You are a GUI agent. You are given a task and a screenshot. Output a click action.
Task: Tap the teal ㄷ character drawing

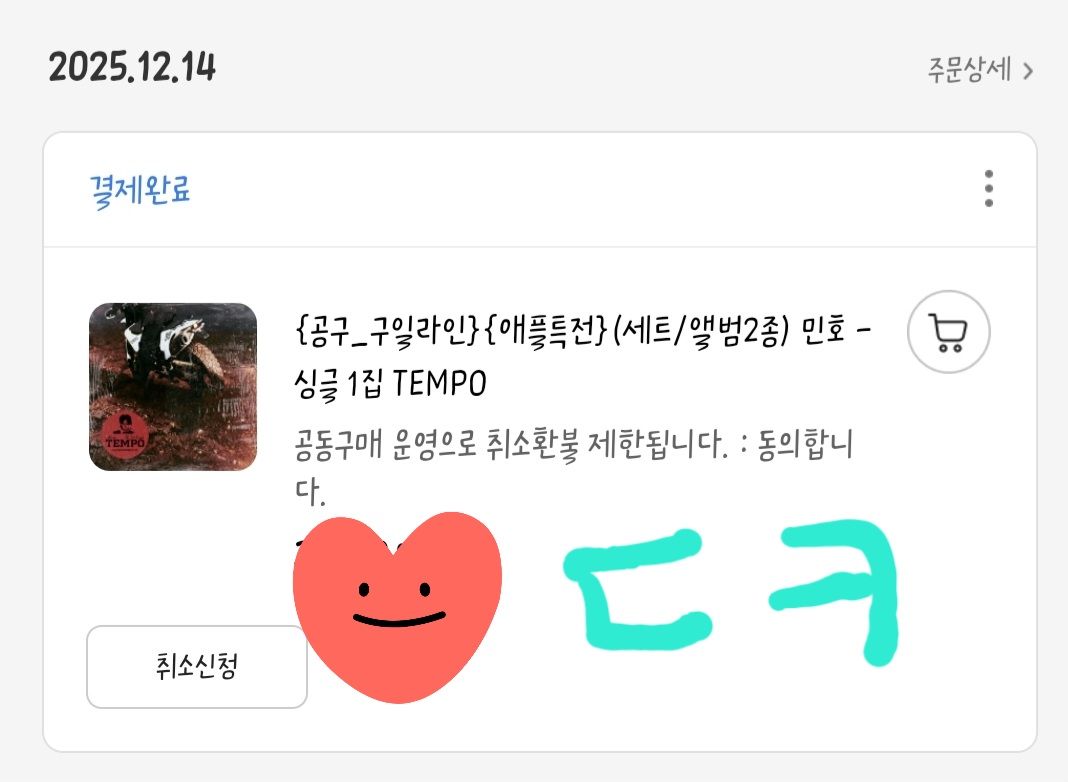(638, 590)
